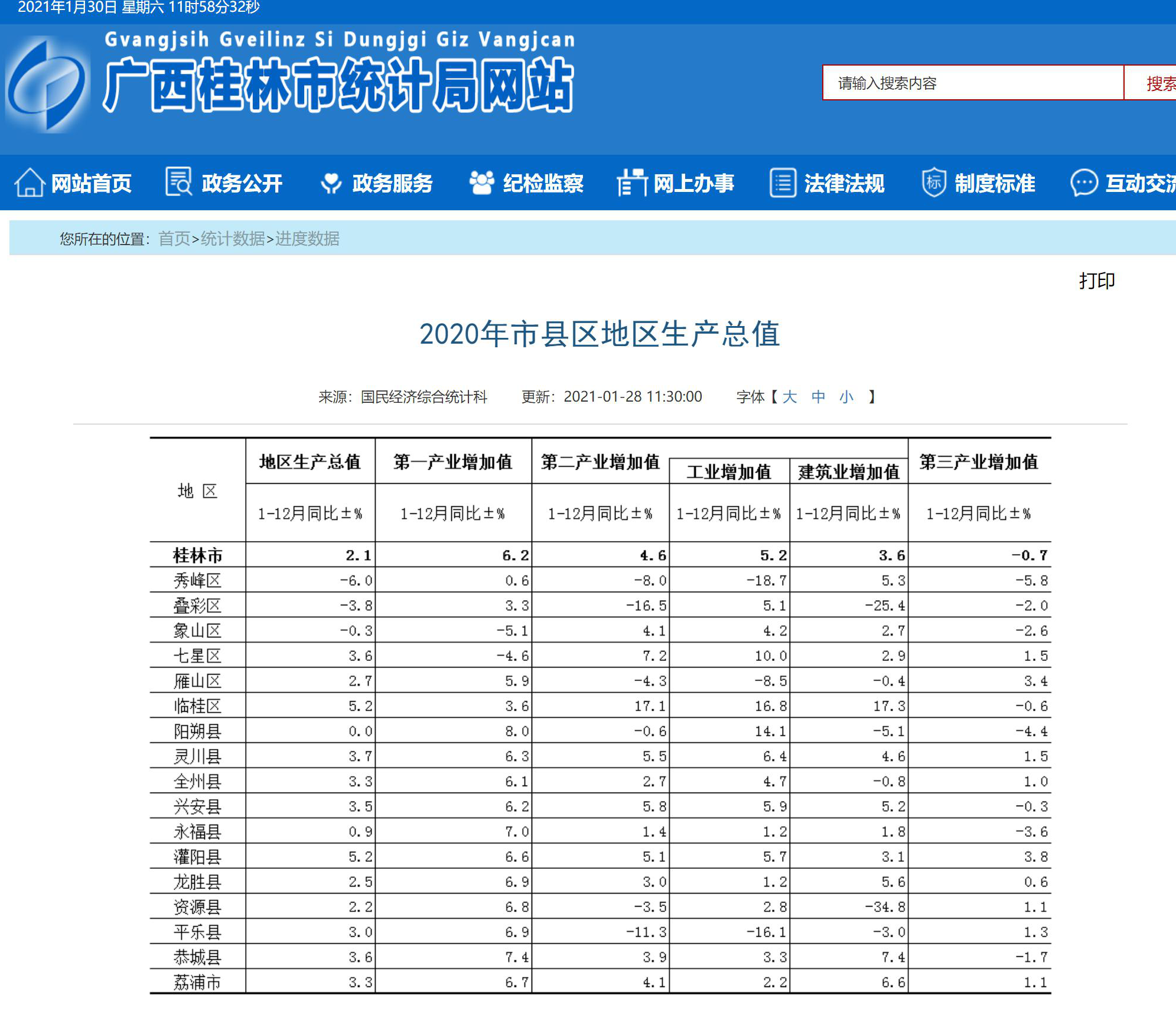The width and height of the screenshot is (1176, 1023).
Task: Click the bureau logo in the header
Action: (47, 84)
